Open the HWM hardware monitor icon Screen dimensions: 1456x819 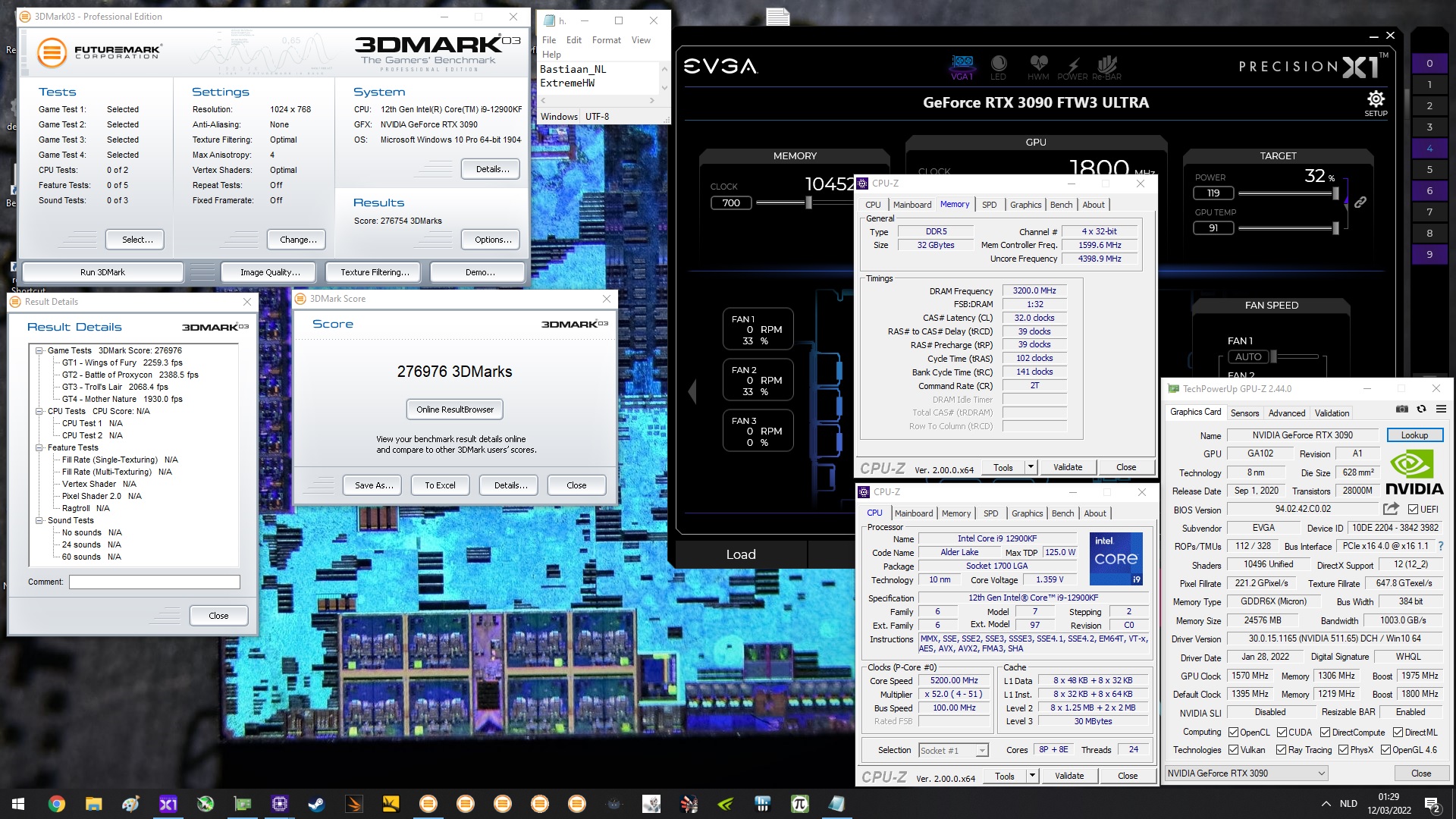tap(1038, 66)
